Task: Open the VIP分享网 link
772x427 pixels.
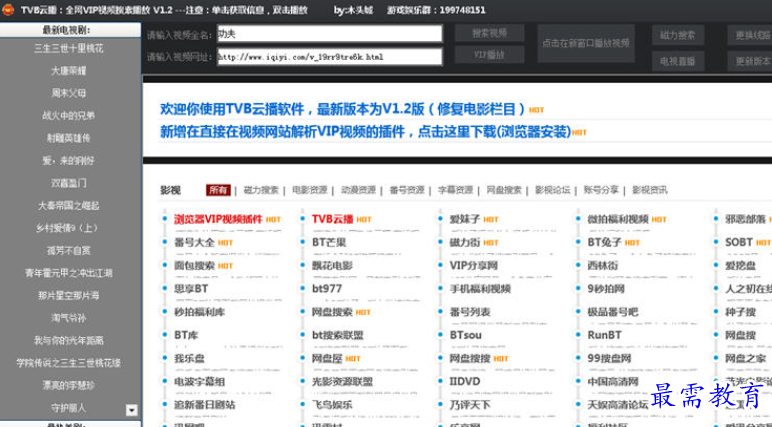Action: 474,265
